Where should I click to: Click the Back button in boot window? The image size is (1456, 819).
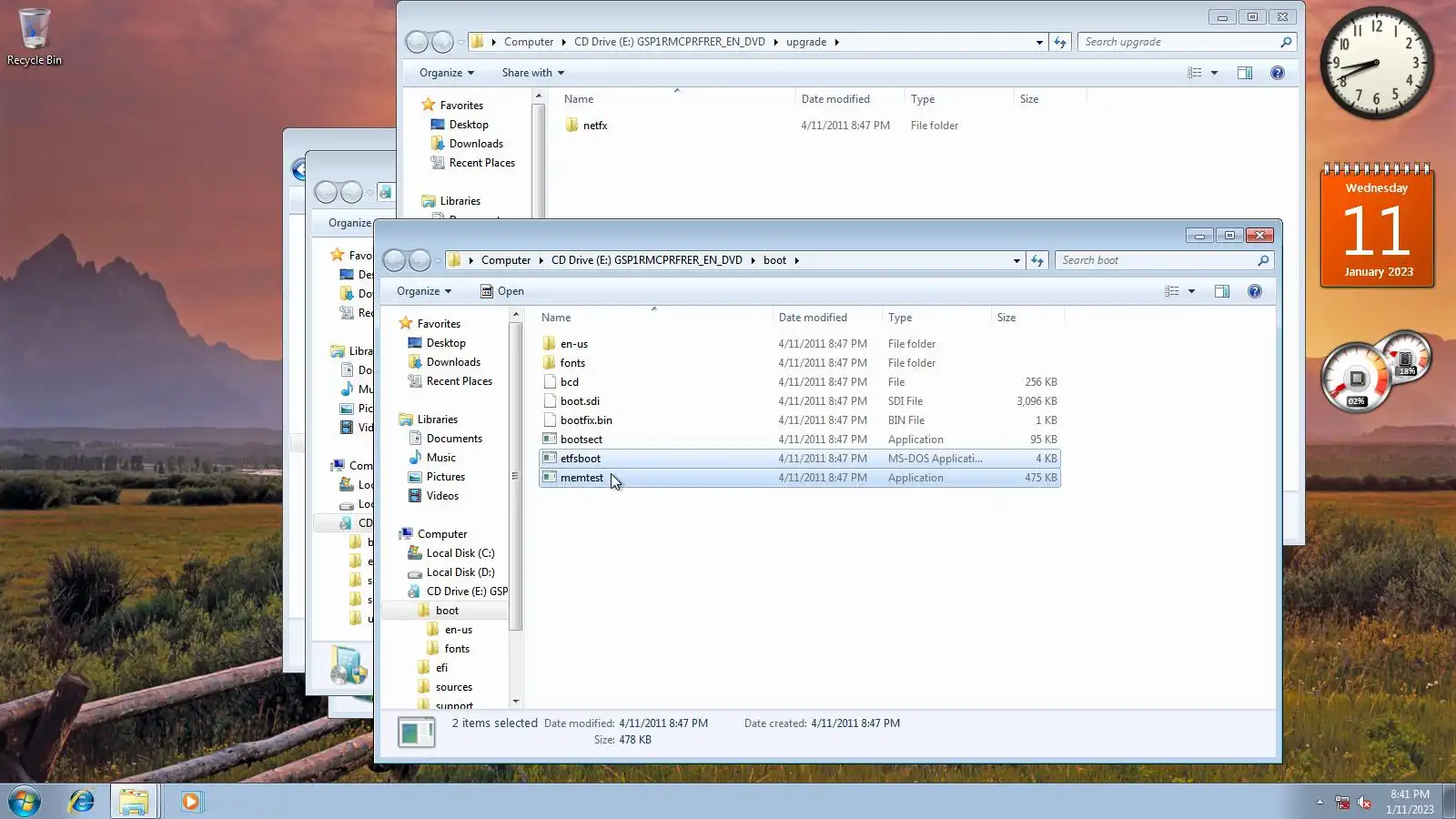coord(394,260)
